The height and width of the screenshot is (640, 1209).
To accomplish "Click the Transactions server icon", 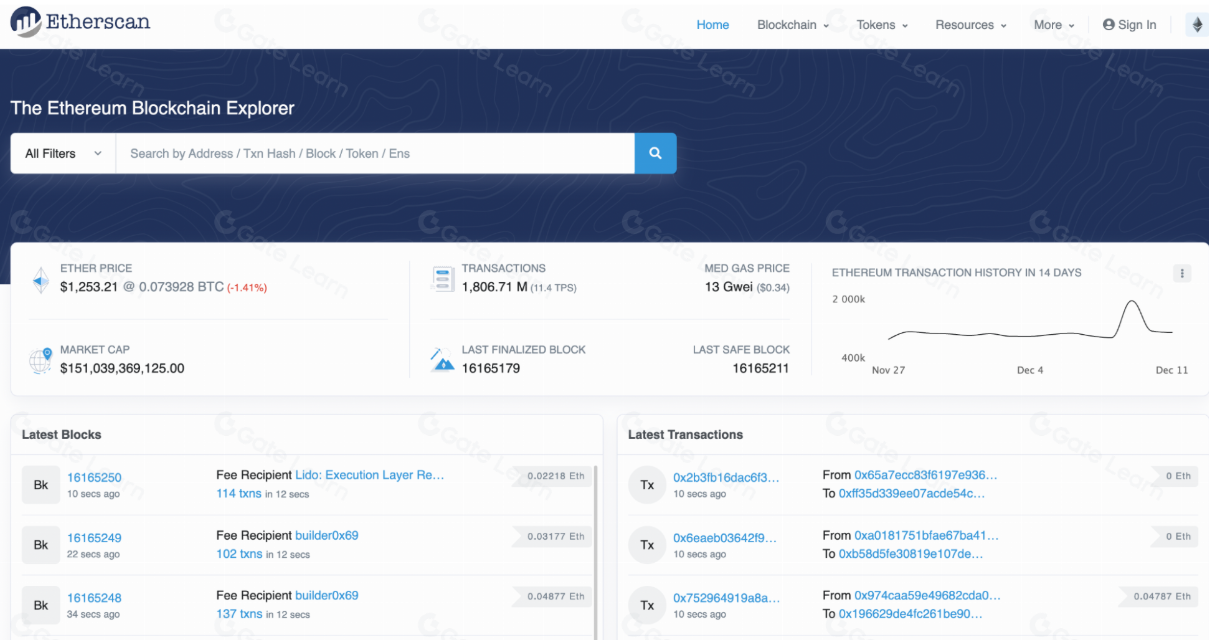I will [442, 278].
